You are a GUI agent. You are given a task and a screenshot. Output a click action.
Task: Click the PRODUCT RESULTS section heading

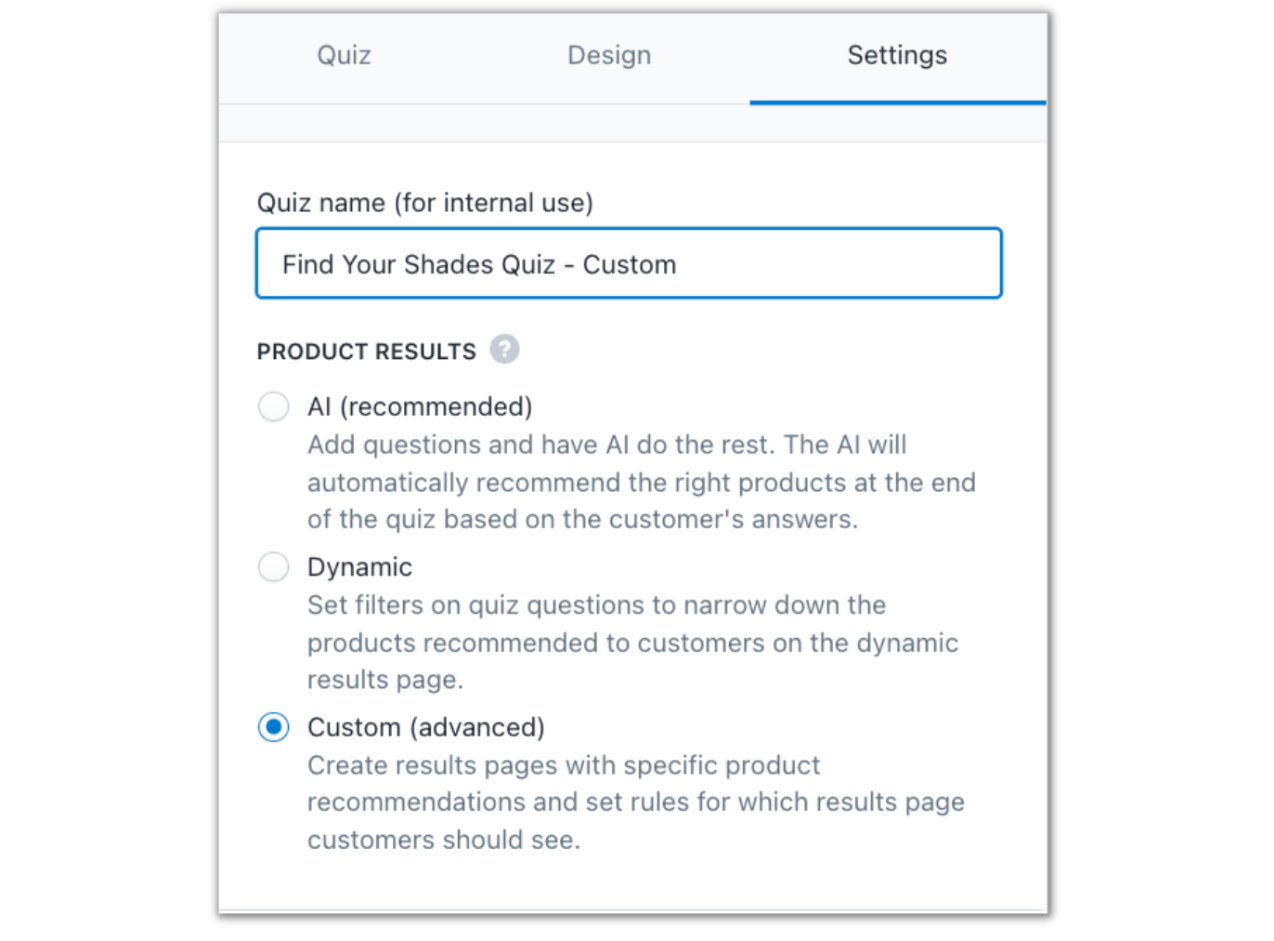[366, 352]
